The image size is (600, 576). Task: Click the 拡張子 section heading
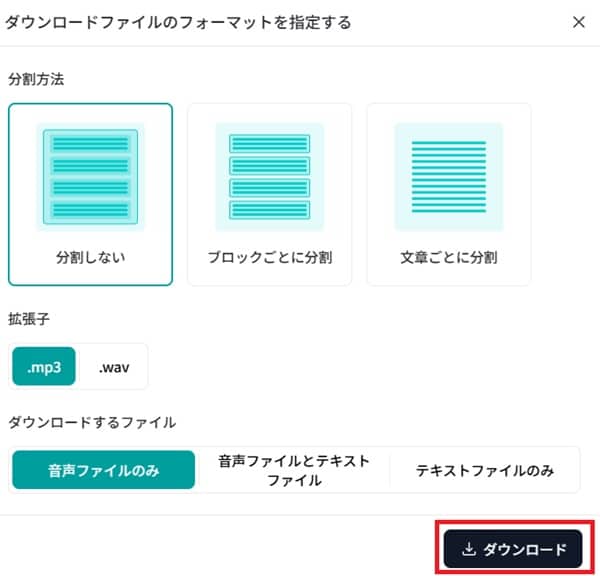click(29, 318)
